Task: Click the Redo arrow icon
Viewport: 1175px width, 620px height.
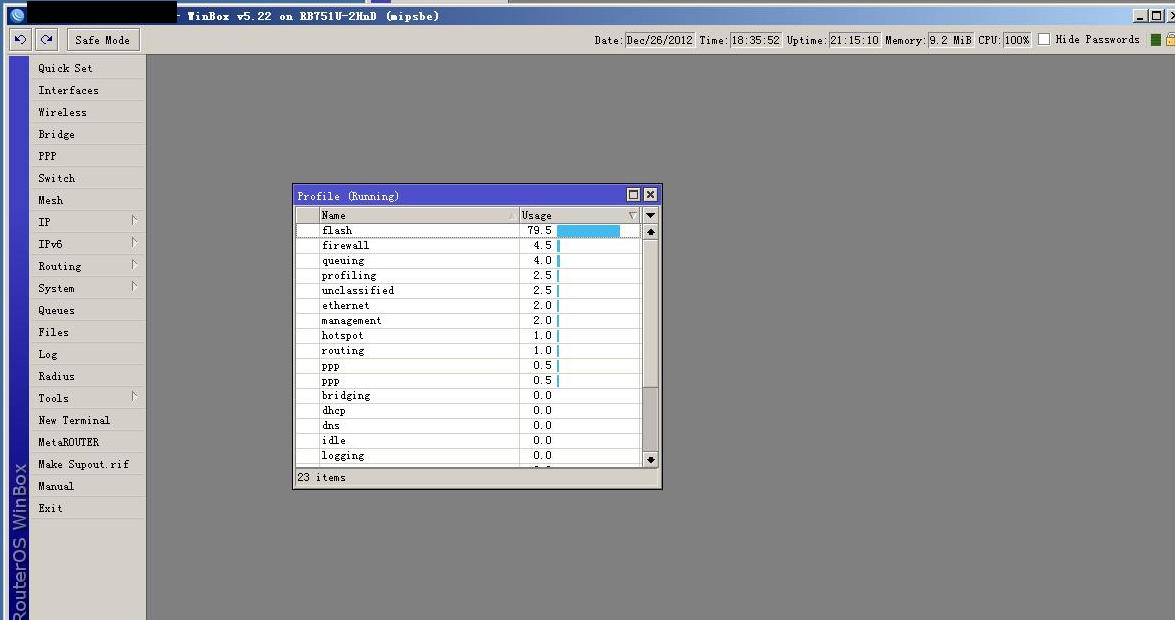Action: tap(46, 40)
